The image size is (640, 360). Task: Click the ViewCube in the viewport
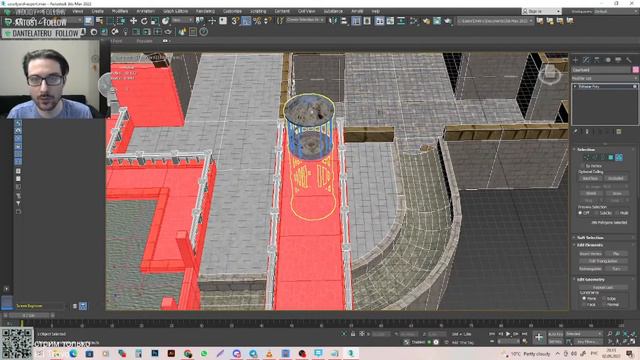[x=550, y=73]
